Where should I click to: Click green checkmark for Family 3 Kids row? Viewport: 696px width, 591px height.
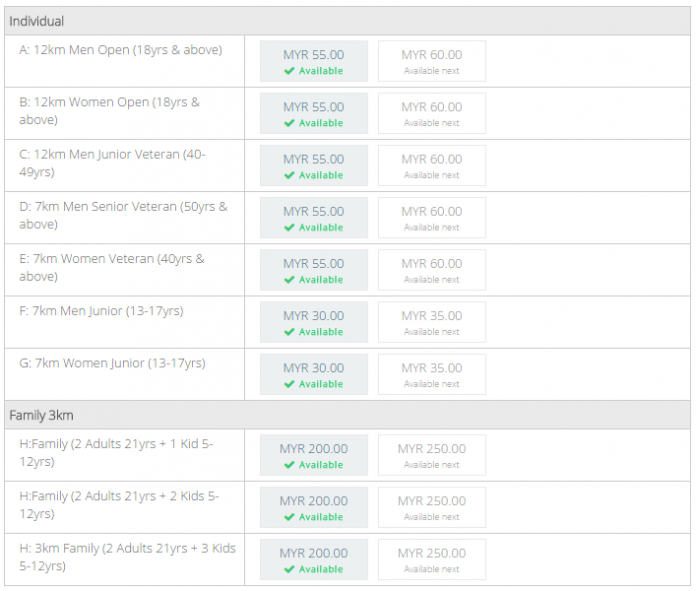(289, 570)
